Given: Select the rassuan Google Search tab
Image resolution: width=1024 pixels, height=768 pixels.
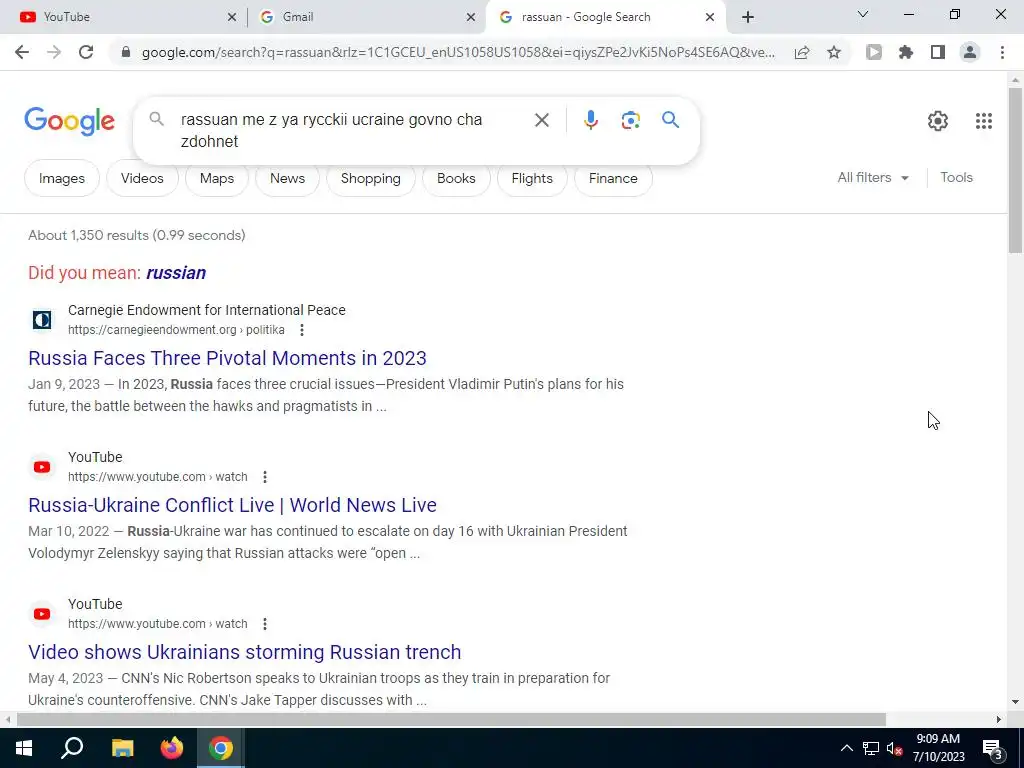Looking at the screenshot, I should [x=606, y=18].
